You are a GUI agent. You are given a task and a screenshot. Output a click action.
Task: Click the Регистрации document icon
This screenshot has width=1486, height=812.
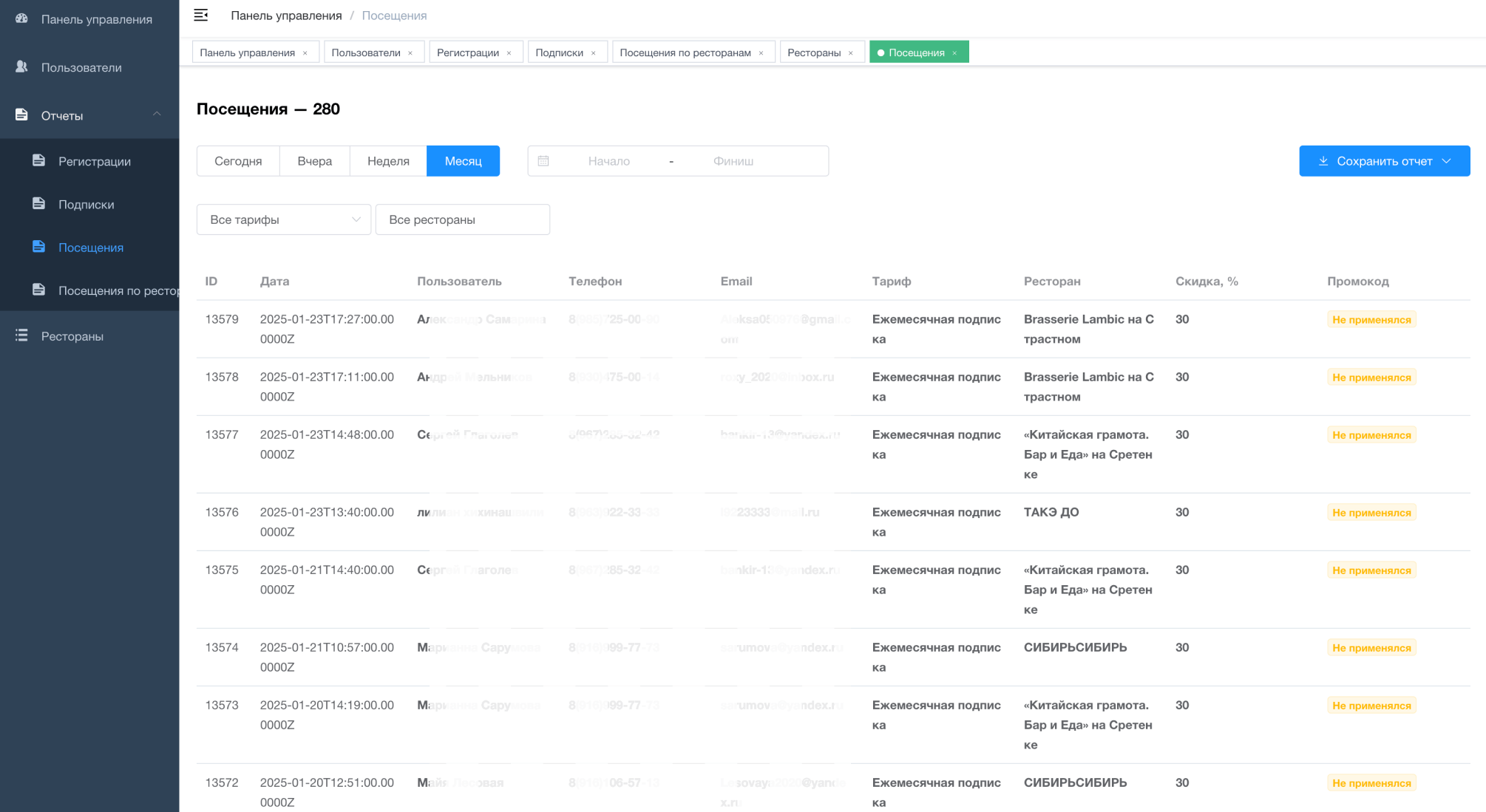point(39,160)
